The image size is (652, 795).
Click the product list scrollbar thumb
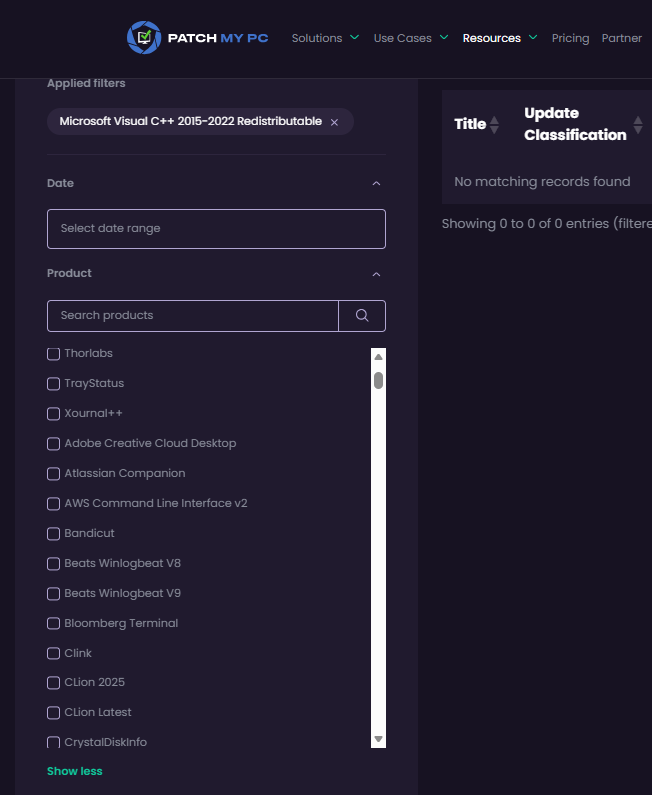click(x=378, y=380)
